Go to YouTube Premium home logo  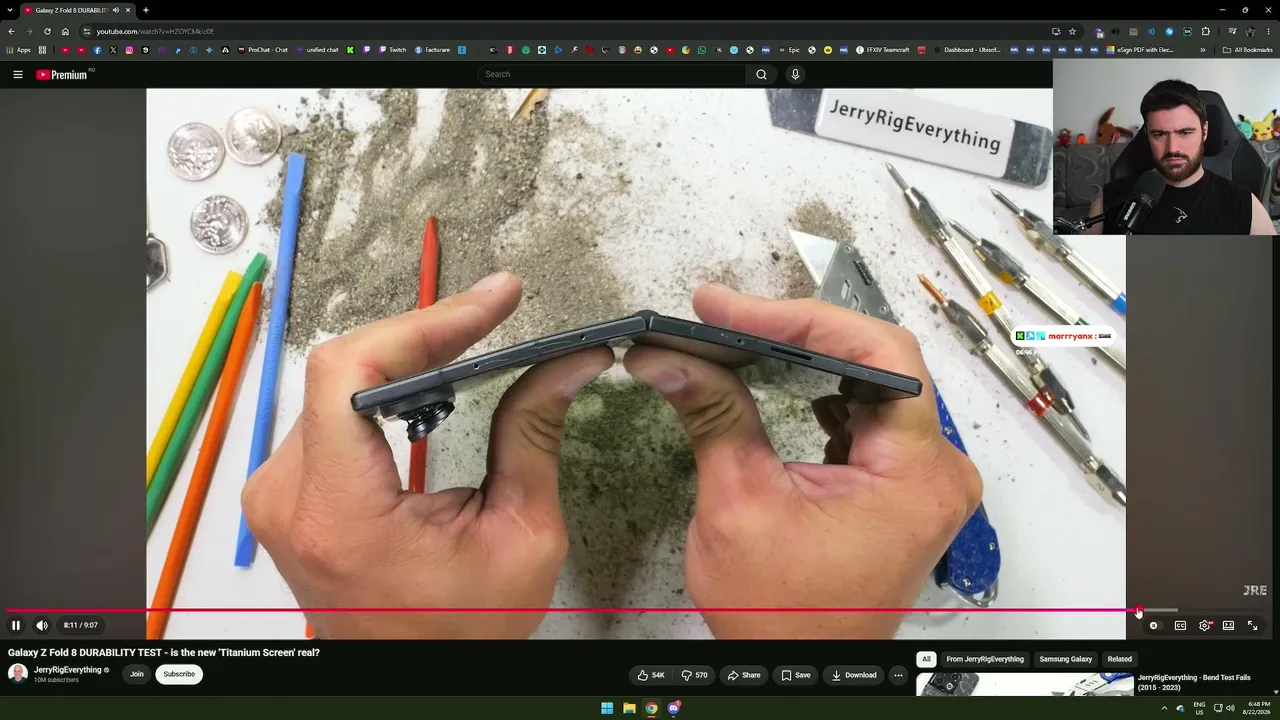[x=64, y=74]
